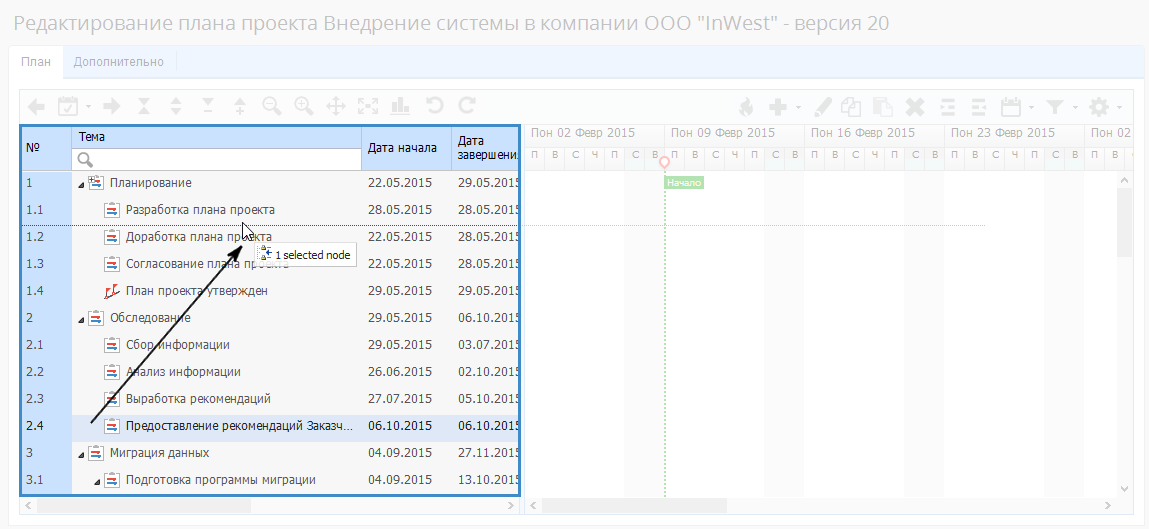1149x529 pixels.
Task: Click the Дата начала column header
Action: [403, 148]
